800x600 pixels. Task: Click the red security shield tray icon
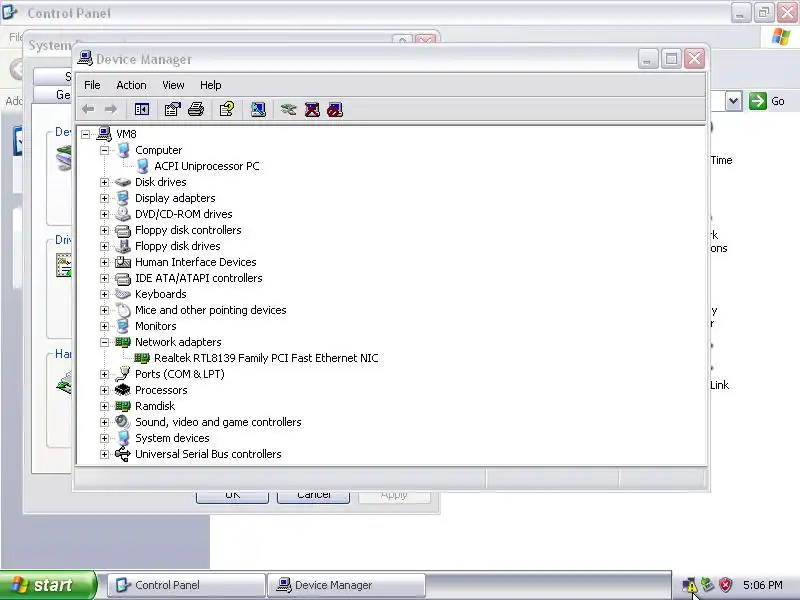[726, 584]
